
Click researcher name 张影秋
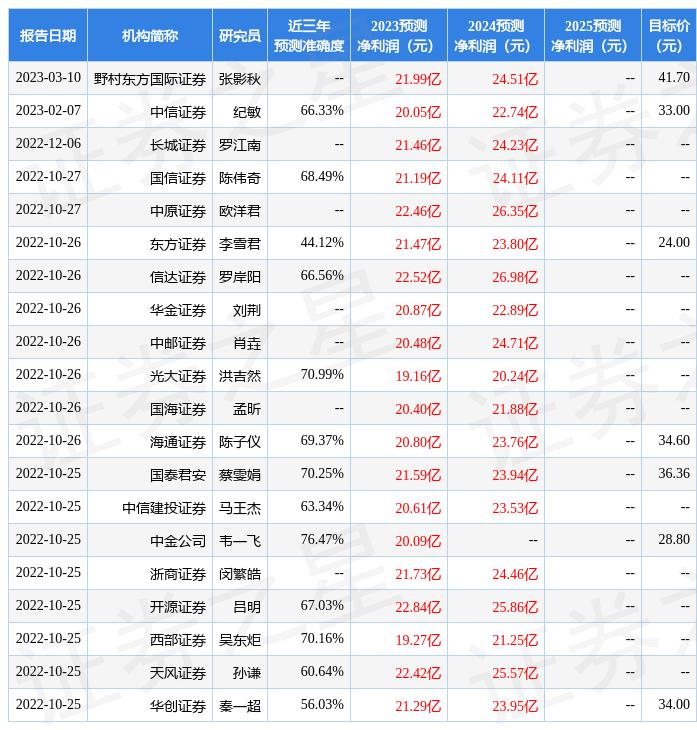tap(240, 79)
